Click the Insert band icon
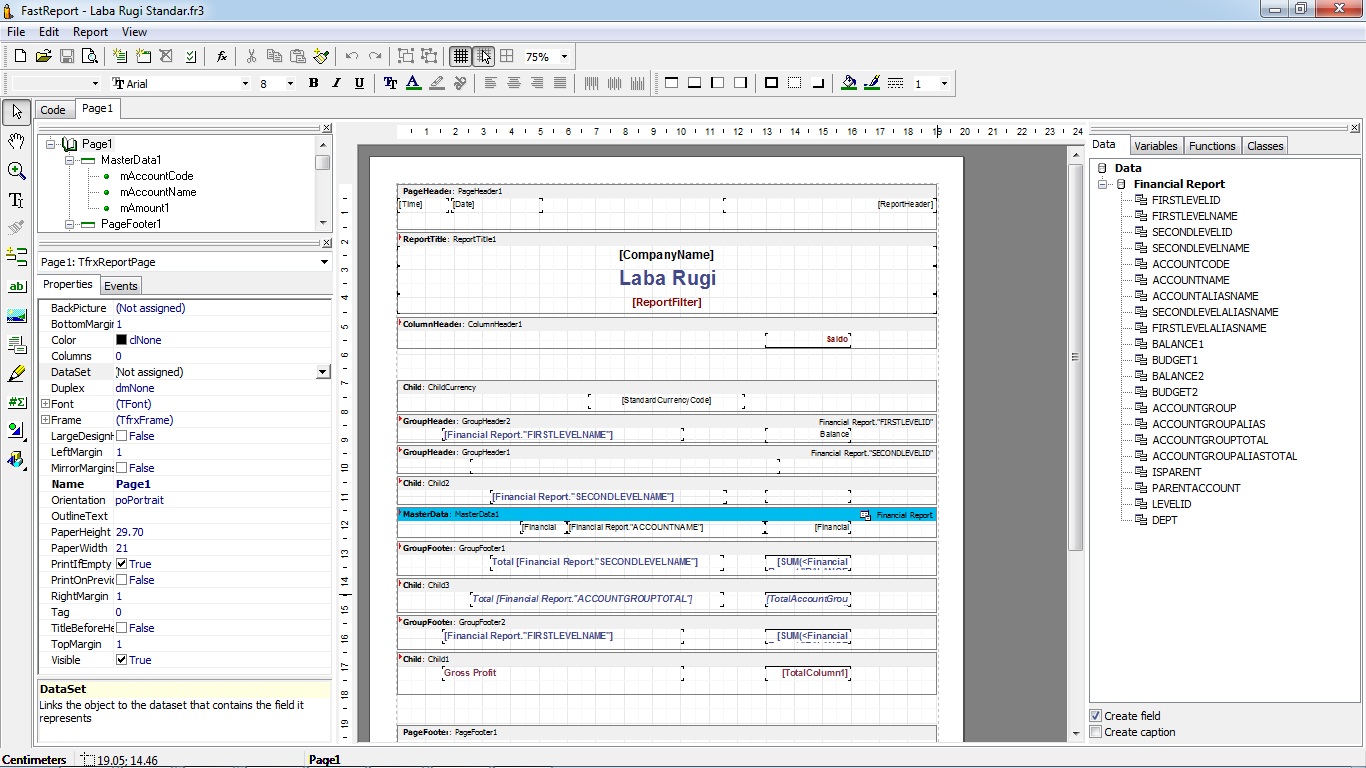Screen dimensions: 1366x768 pos(16,257)
